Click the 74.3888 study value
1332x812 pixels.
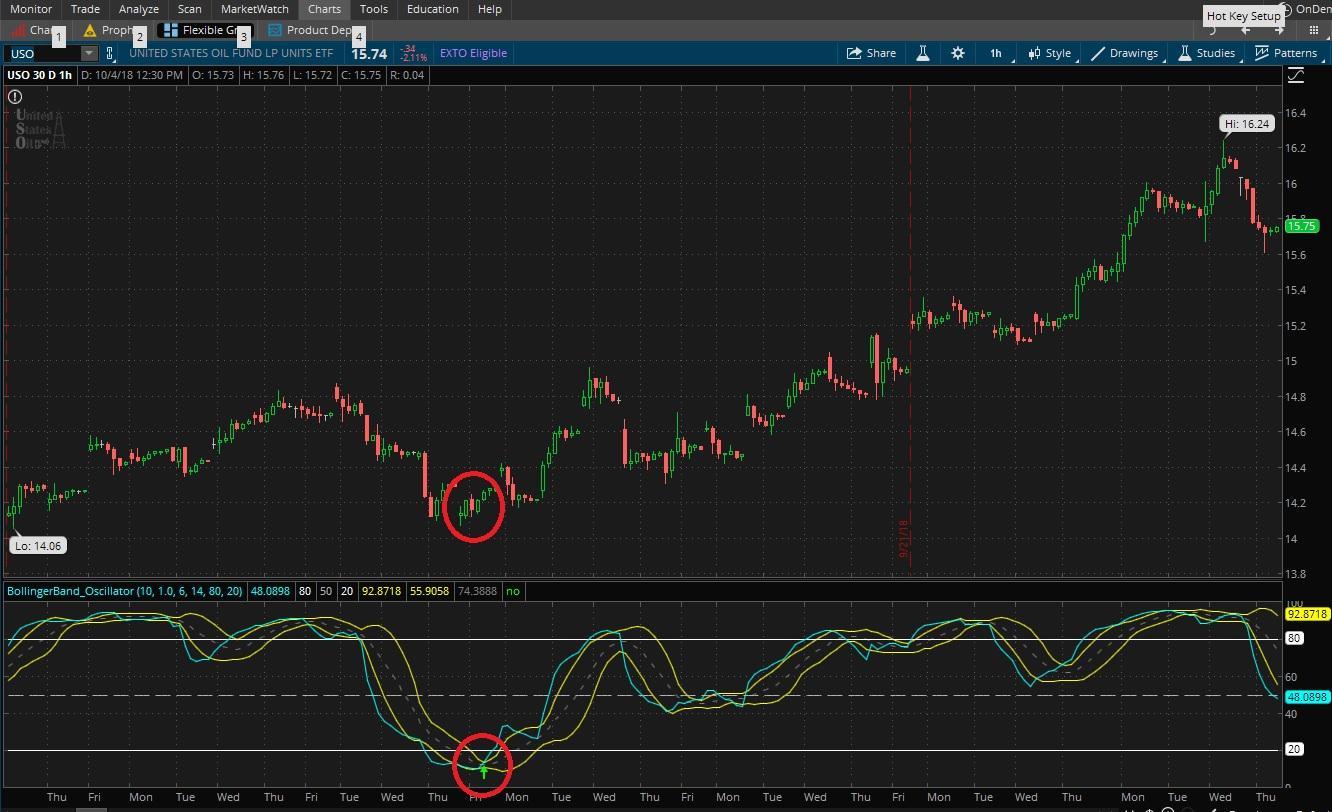coord(478,591)
